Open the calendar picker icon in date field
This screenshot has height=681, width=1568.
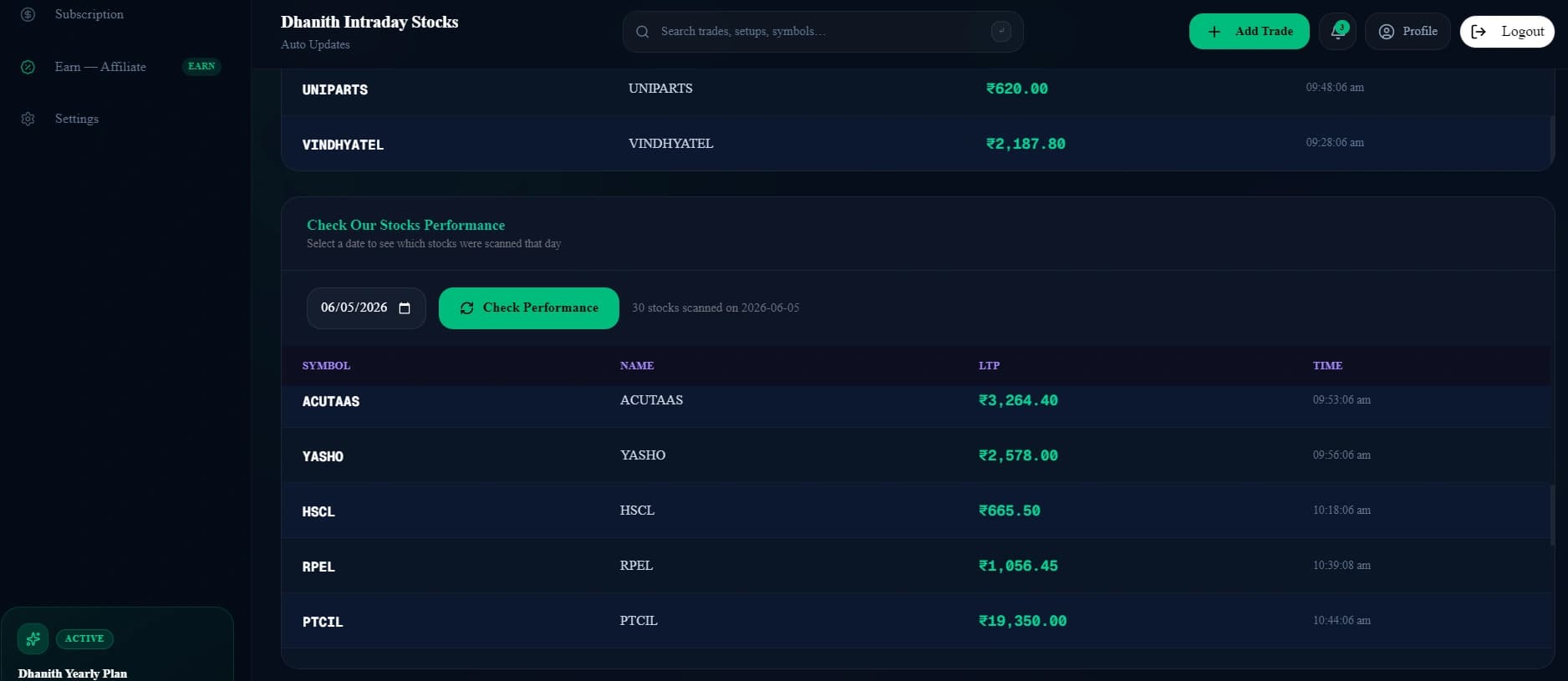tap(405, 308)
